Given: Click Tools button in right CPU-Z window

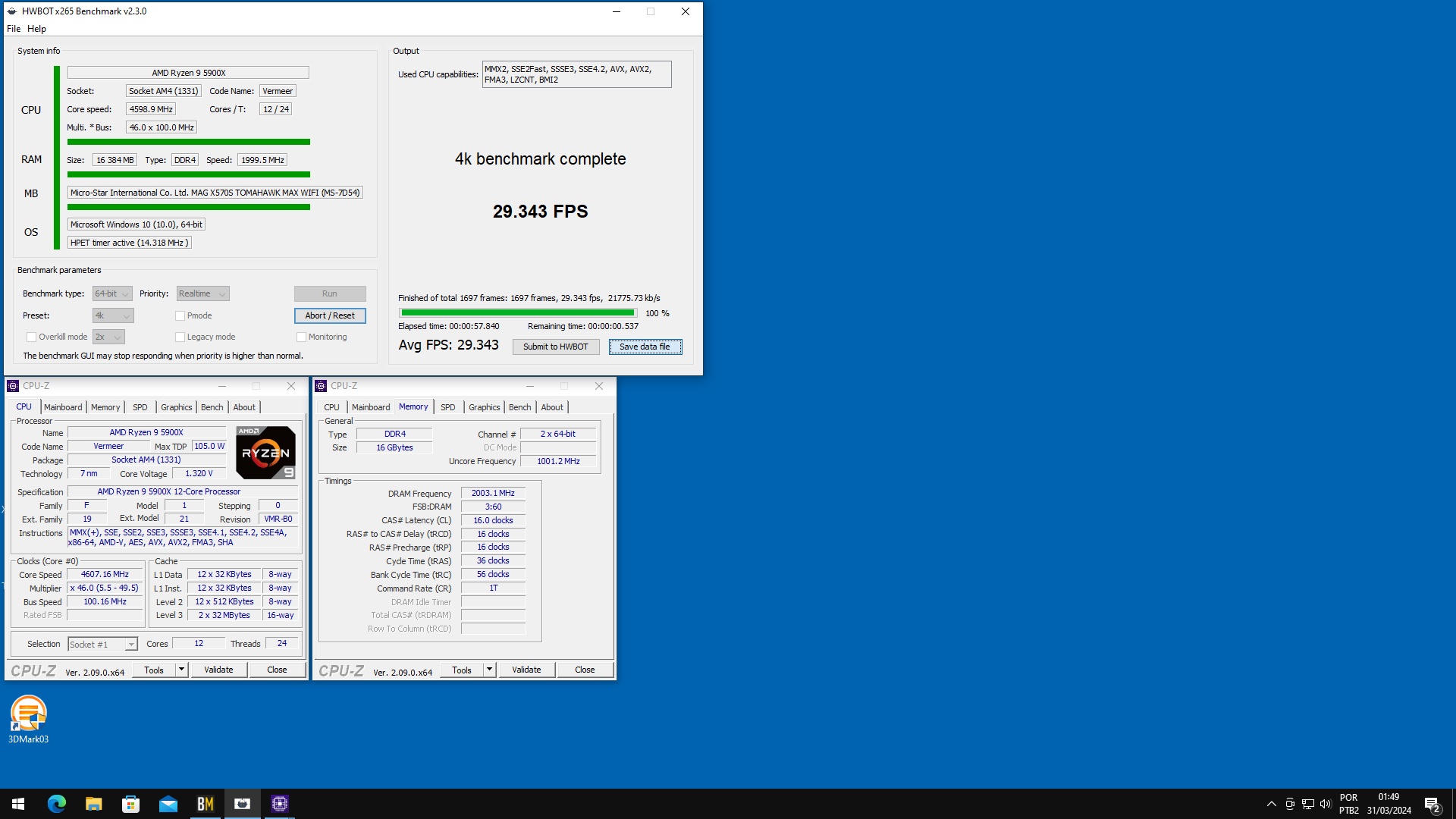Looking at the screenshot, I should 462,670.
